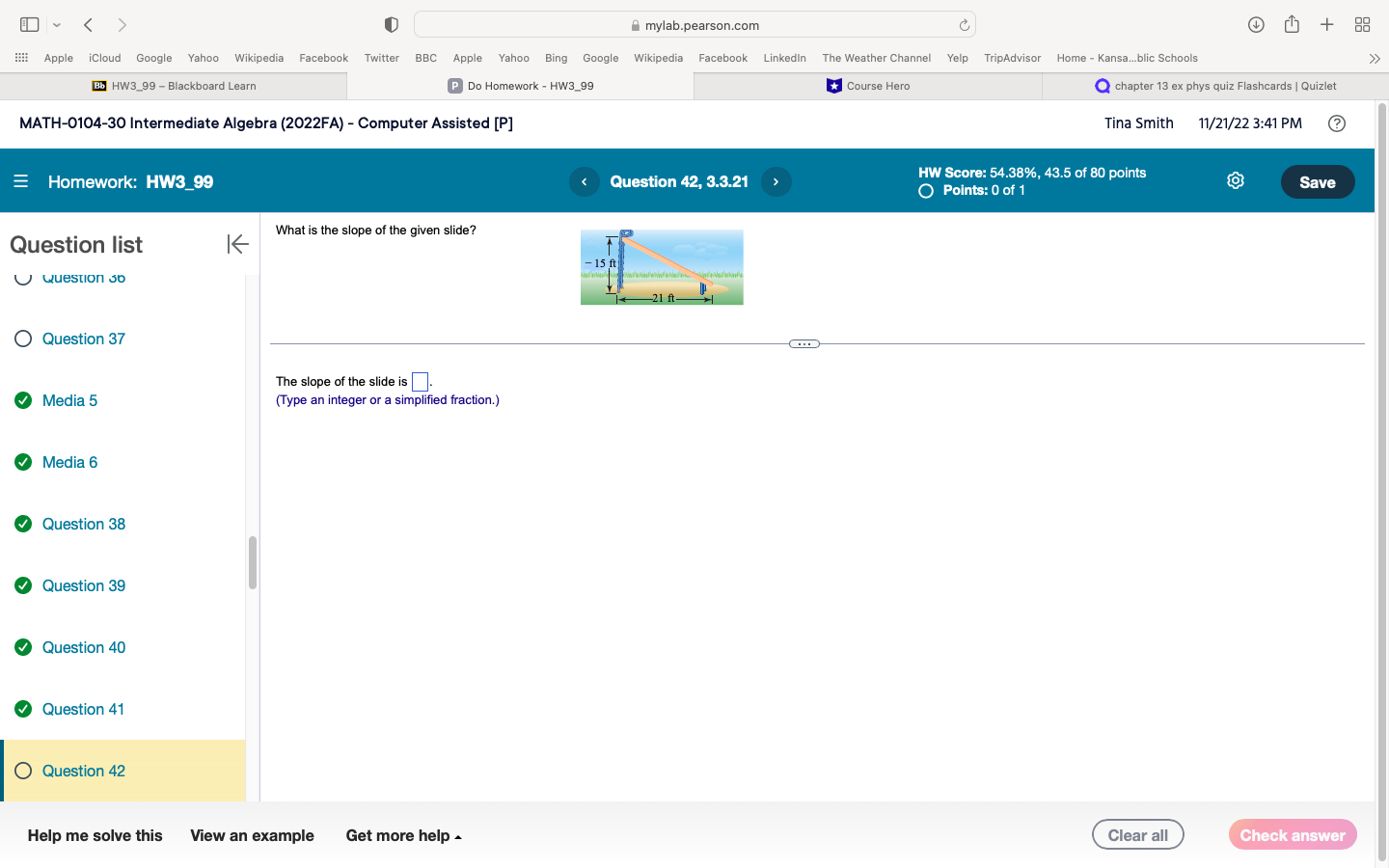The width and height of the screenshot is (1389, 868).
Task: Open Safari's Share icon
Action: click(x=1292, y=24)
